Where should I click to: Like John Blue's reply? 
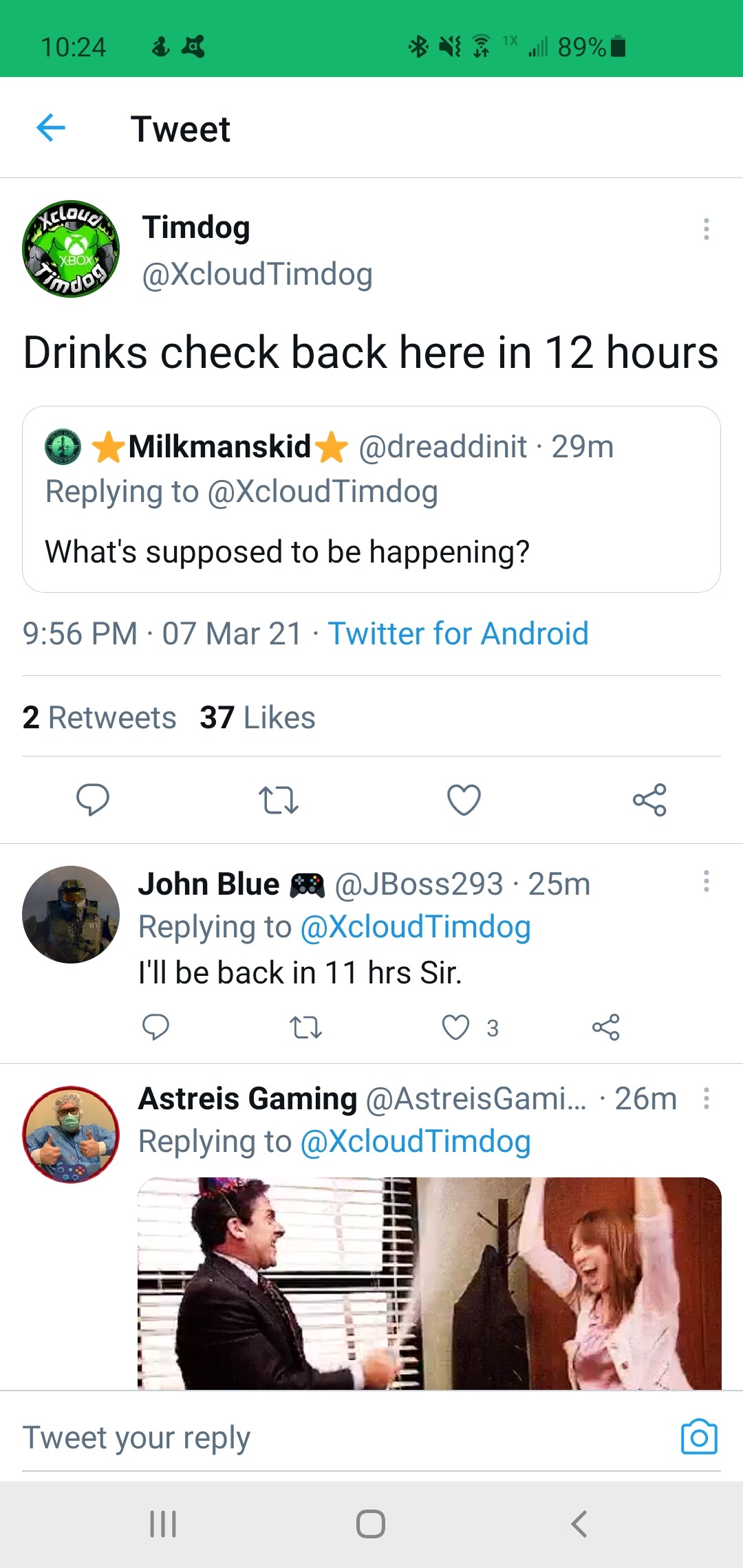[x=455, y=1027]
